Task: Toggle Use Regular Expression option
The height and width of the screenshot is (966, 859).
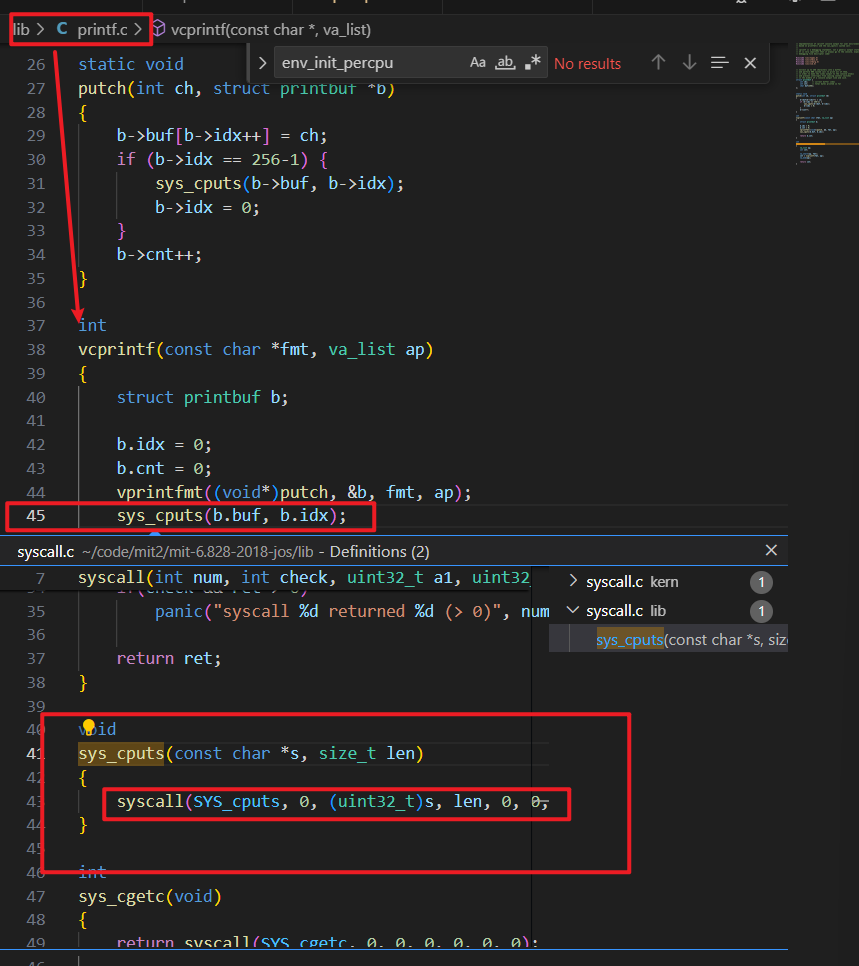Action: click(534, 63)
